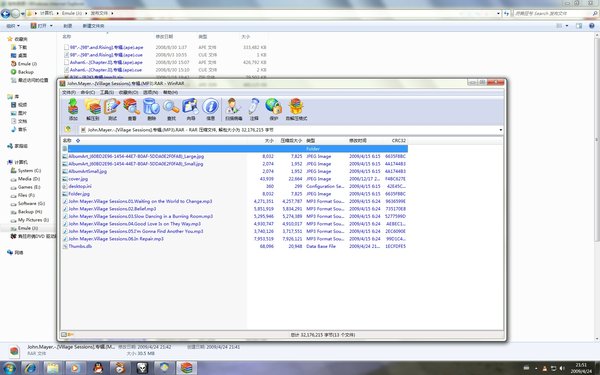Click the Internet Explorer taskbar icon
600x375 pixels.
pos(31,368)
